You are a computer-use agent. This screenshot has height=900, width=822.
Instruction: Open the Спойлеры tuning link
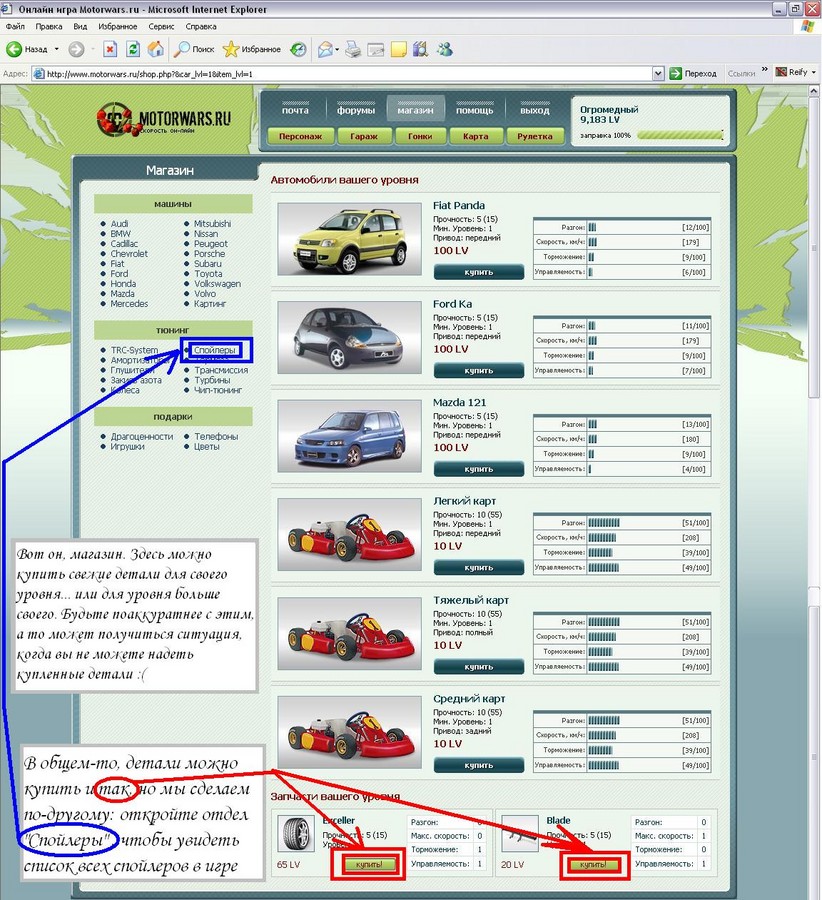[x=215, y=350]
